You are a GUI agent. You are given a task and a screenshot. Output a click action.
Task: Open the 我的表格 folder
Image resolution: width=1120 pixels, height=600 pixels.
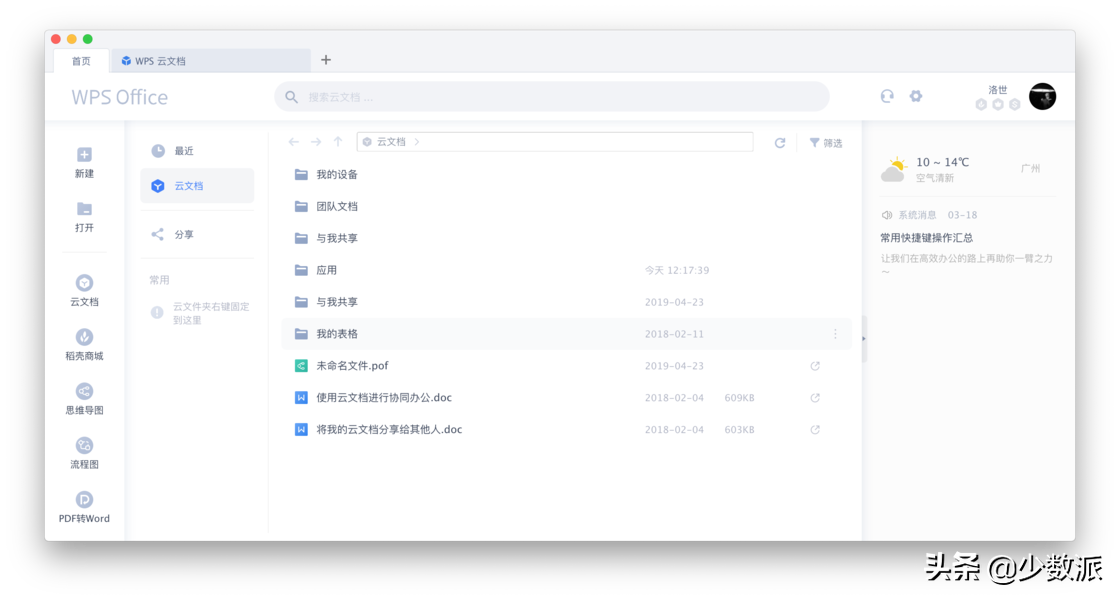pyautogui.click(x=566, y=334)
